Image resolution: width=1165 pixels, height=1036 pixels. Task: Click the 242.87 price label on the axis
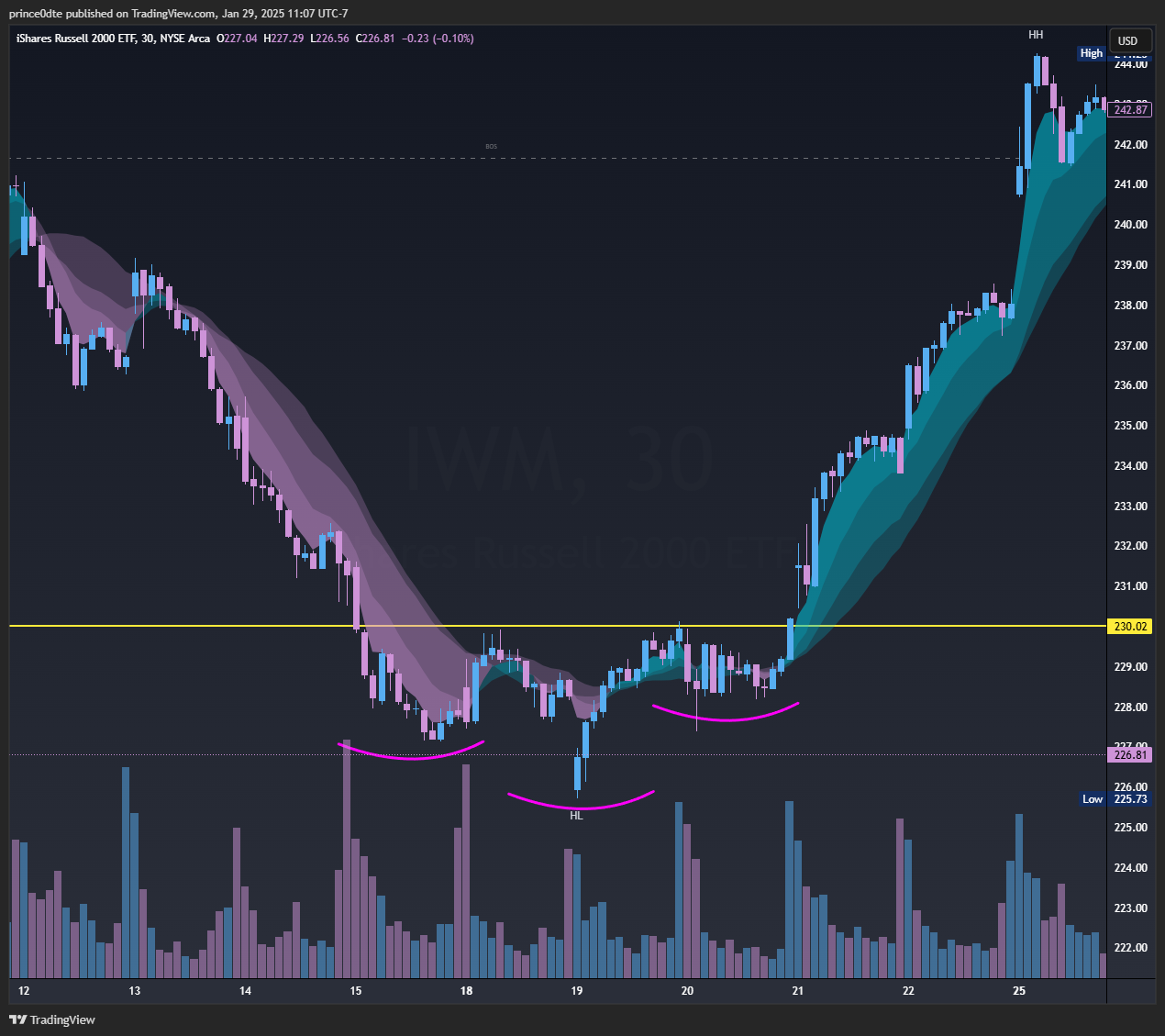pos(1129,110)
